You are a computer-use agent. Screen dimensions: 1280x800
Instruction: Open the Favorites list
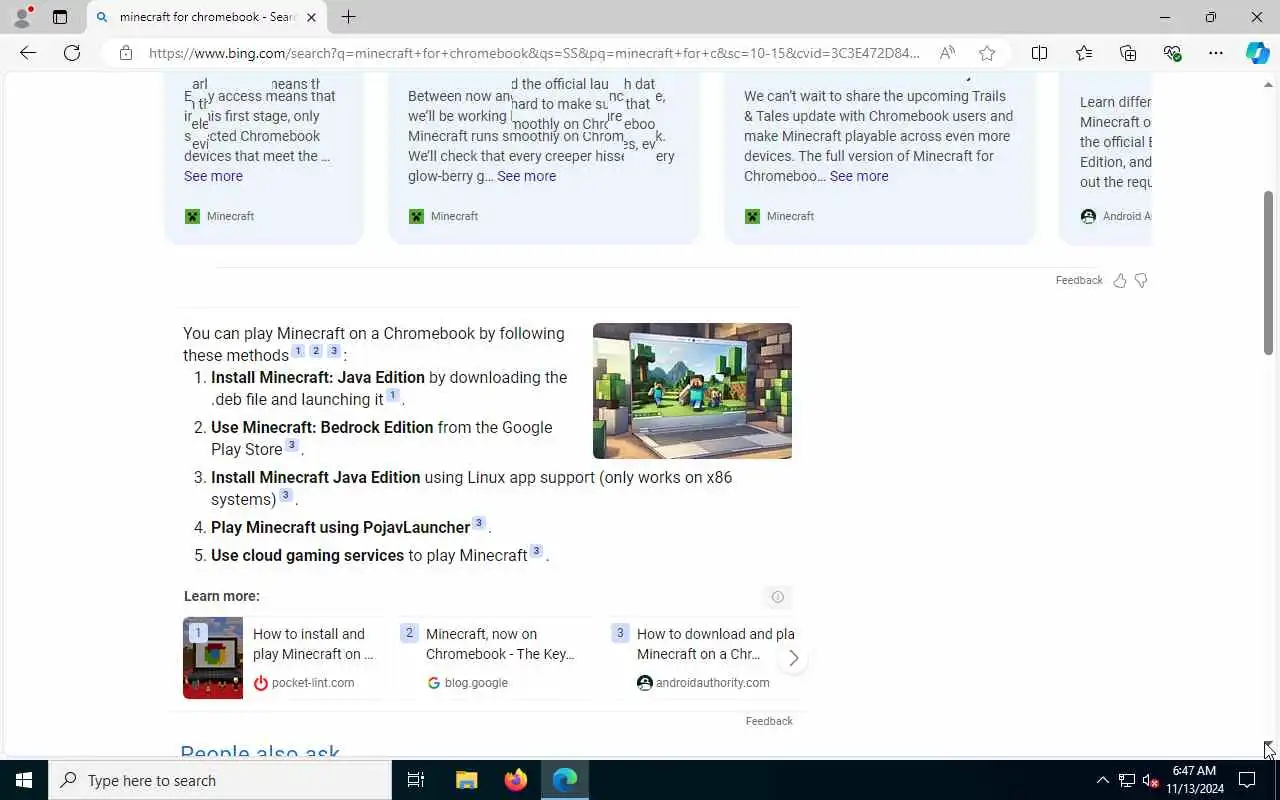click(1084, 53)
